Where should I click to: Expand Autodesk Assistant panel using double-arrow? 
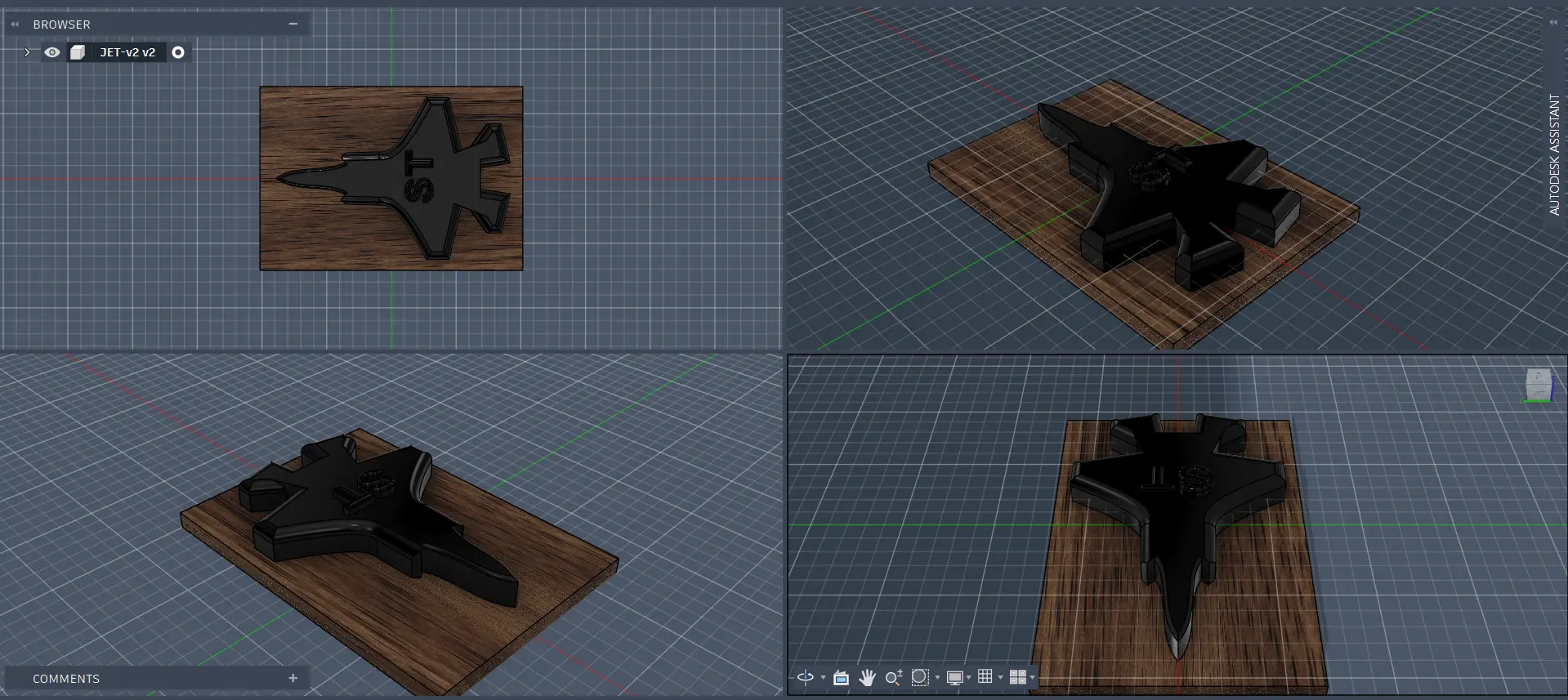1553,22
